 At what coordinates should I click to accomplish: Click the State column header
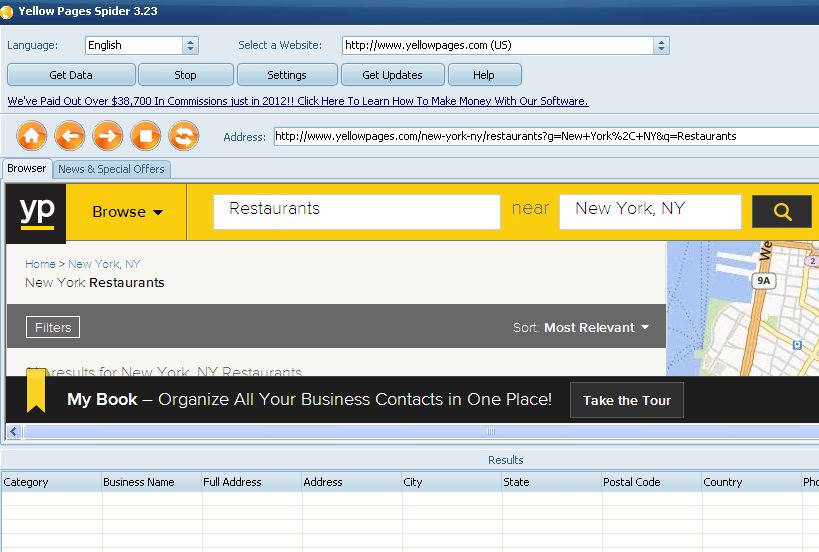tap(552, 482)
